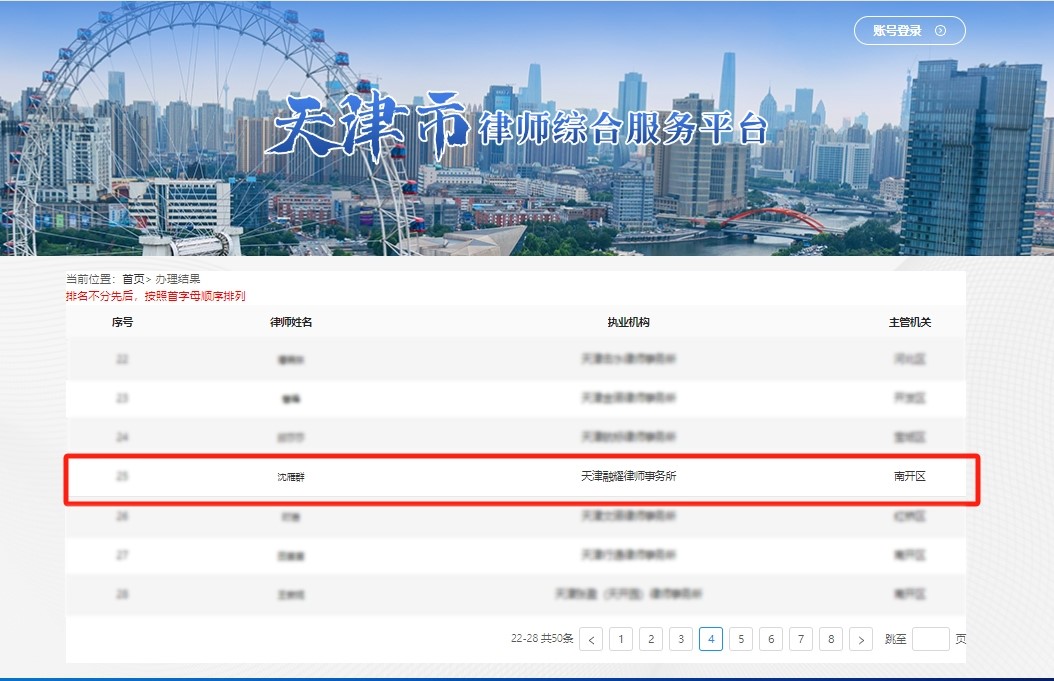
Task: Go to page 6 of results
Action: pos(771,638)
